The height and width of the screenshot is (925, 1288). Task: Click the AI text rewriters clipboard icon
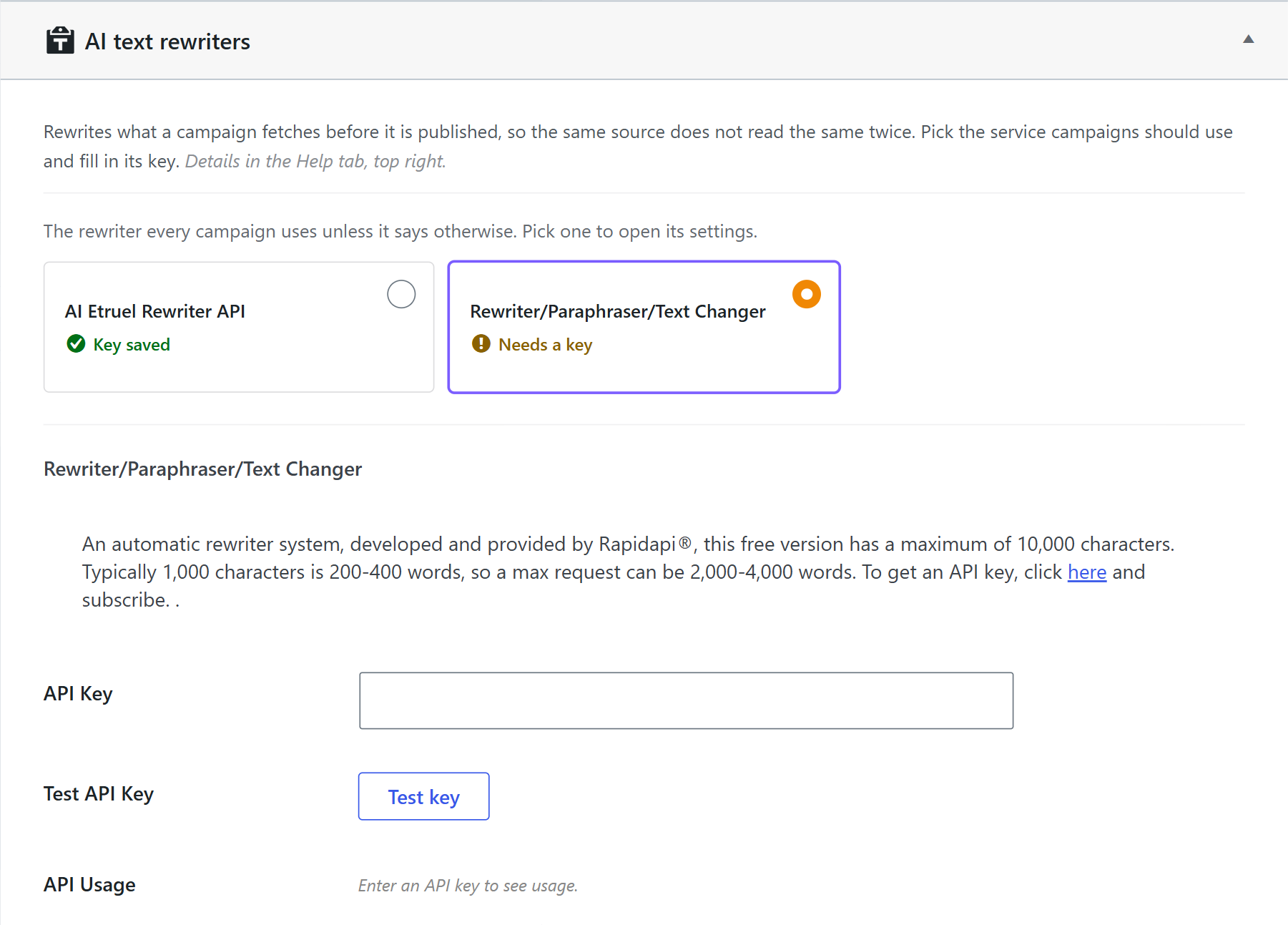click(x=60, y=41)
